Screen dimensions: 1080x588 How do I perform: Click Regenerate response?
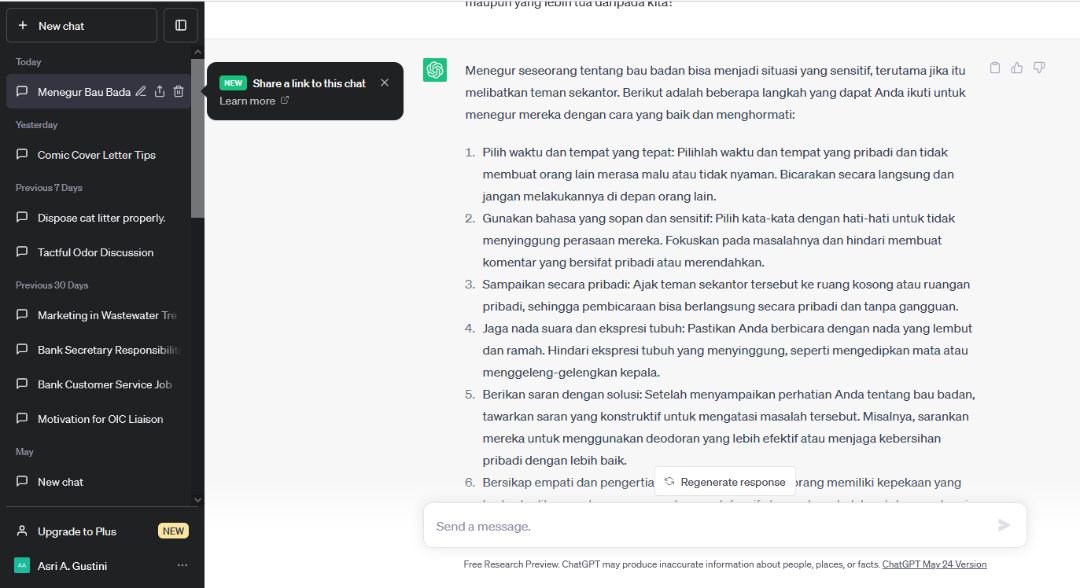point(725,482)
